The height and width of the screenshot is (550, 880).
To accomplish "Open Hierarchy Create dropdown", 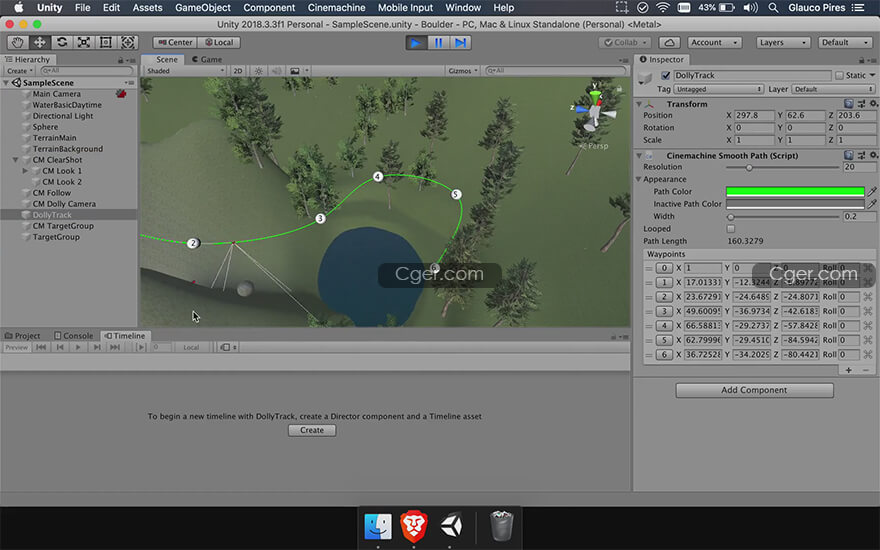I will click(20, 71).
